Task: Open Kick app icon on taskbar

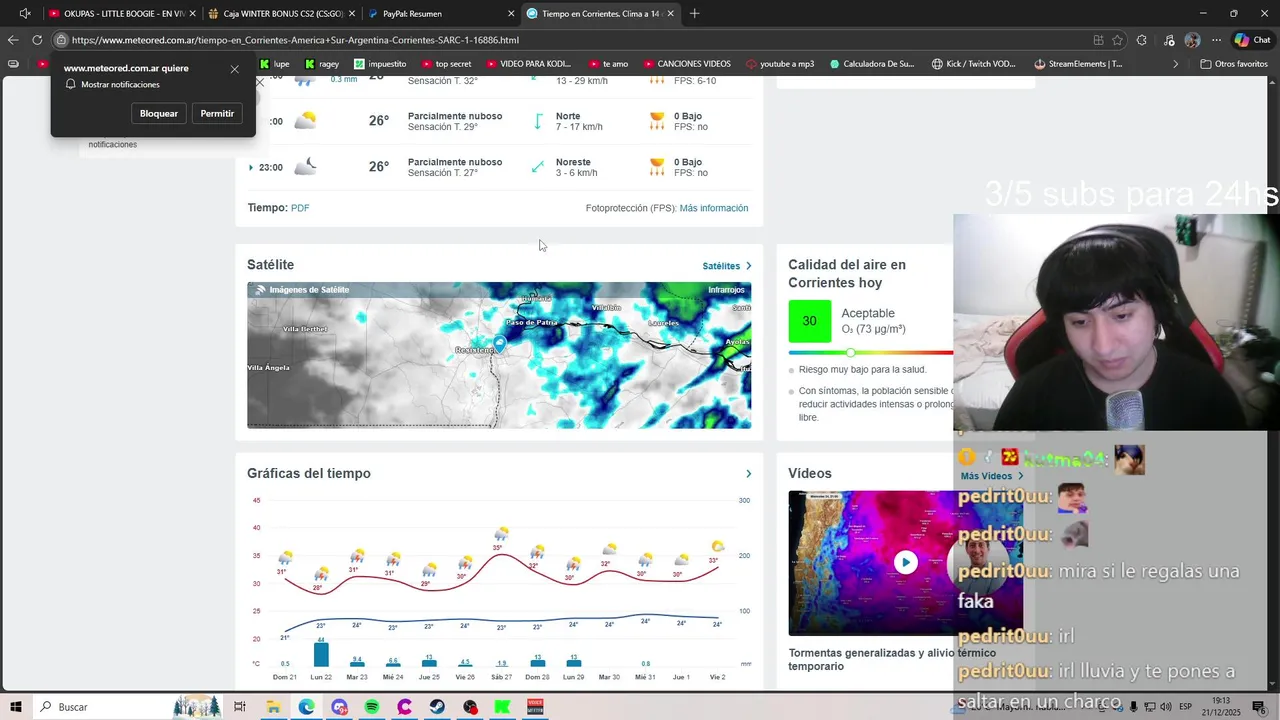Action: pos(503,707)
